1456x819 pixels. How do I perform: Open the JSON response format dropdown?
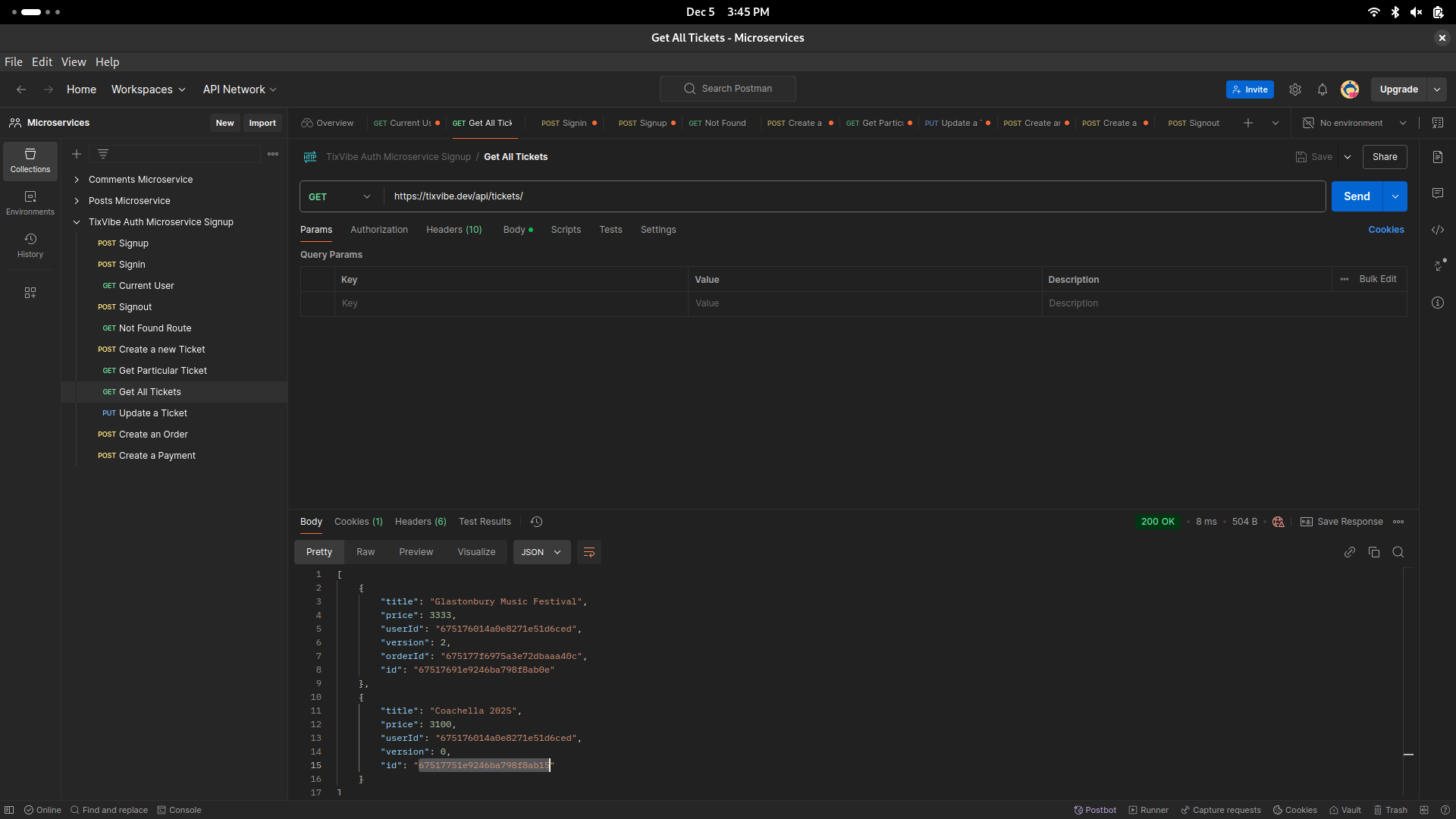click(541, 552)
